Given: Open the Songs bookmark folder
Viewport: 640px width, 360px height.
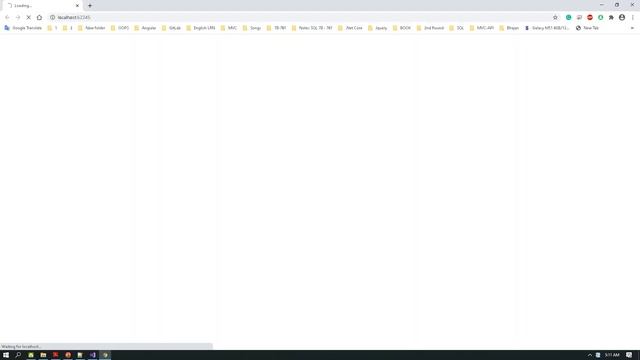Looking at the screenshot, I should click(x=252, y=28).
